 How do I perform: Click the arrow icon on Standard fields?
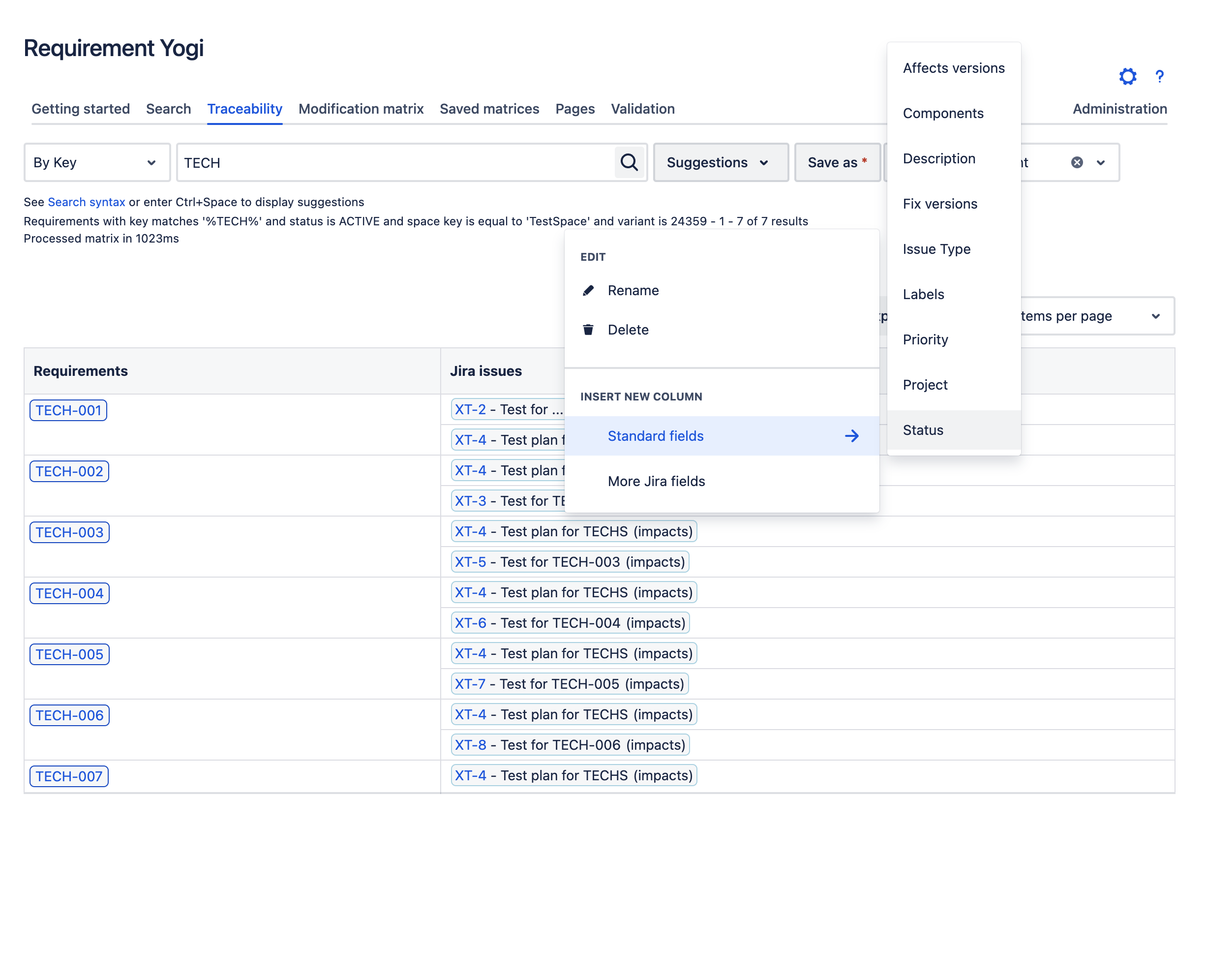click(x=852, y=436)
